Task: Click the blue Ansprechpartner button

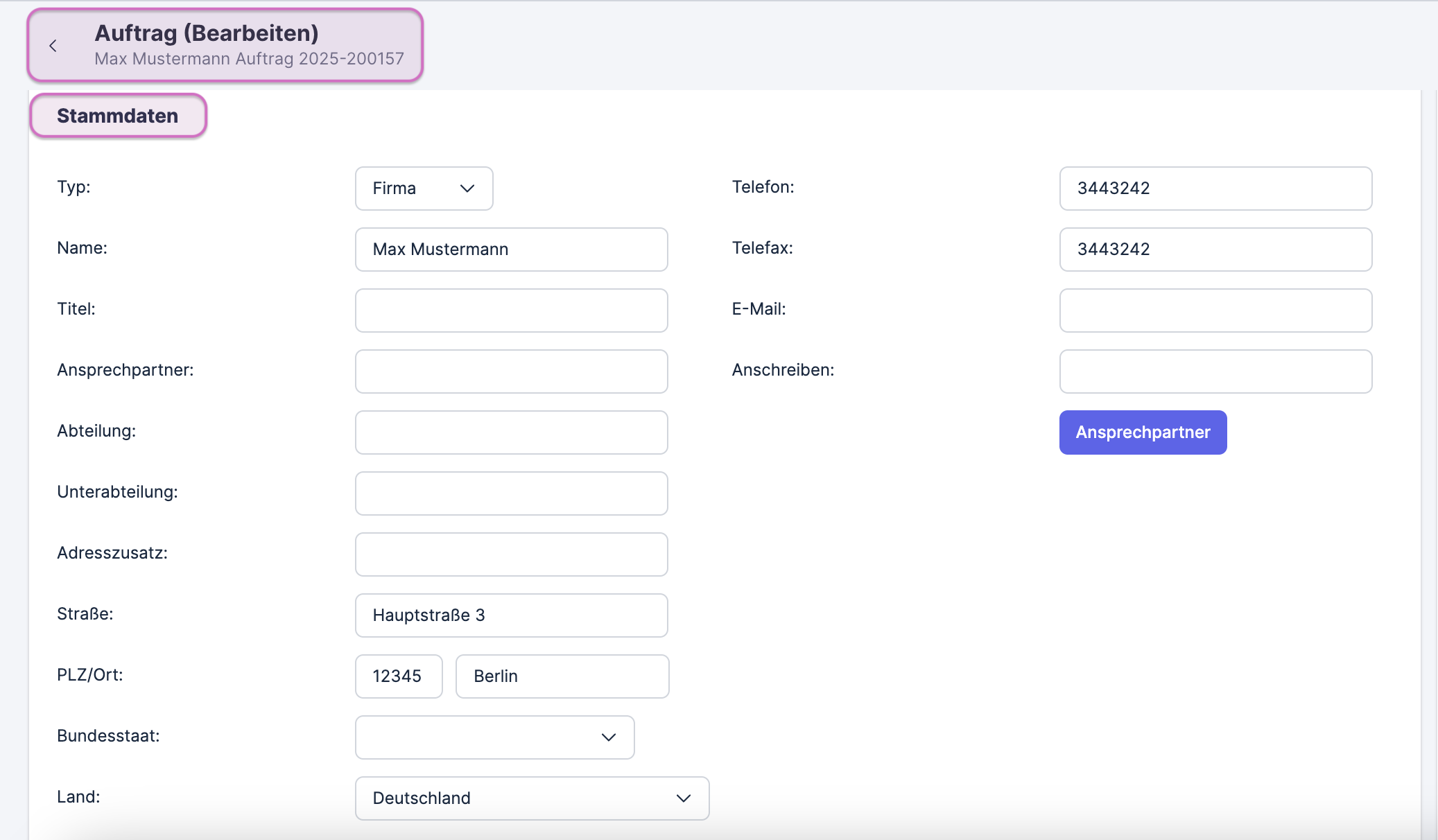Action: (1143, 432)
